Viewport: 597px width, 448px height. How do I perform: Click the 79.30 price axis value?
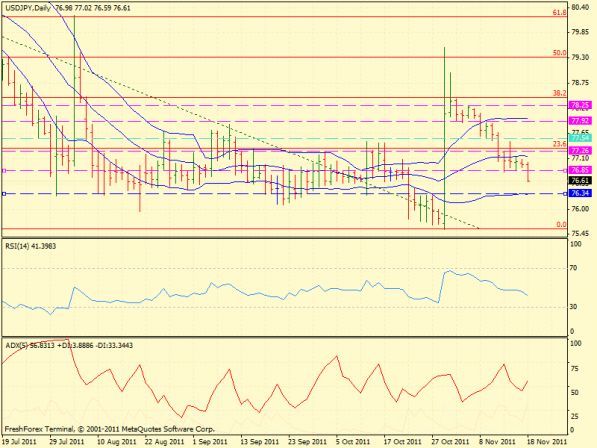pos(580,57)
